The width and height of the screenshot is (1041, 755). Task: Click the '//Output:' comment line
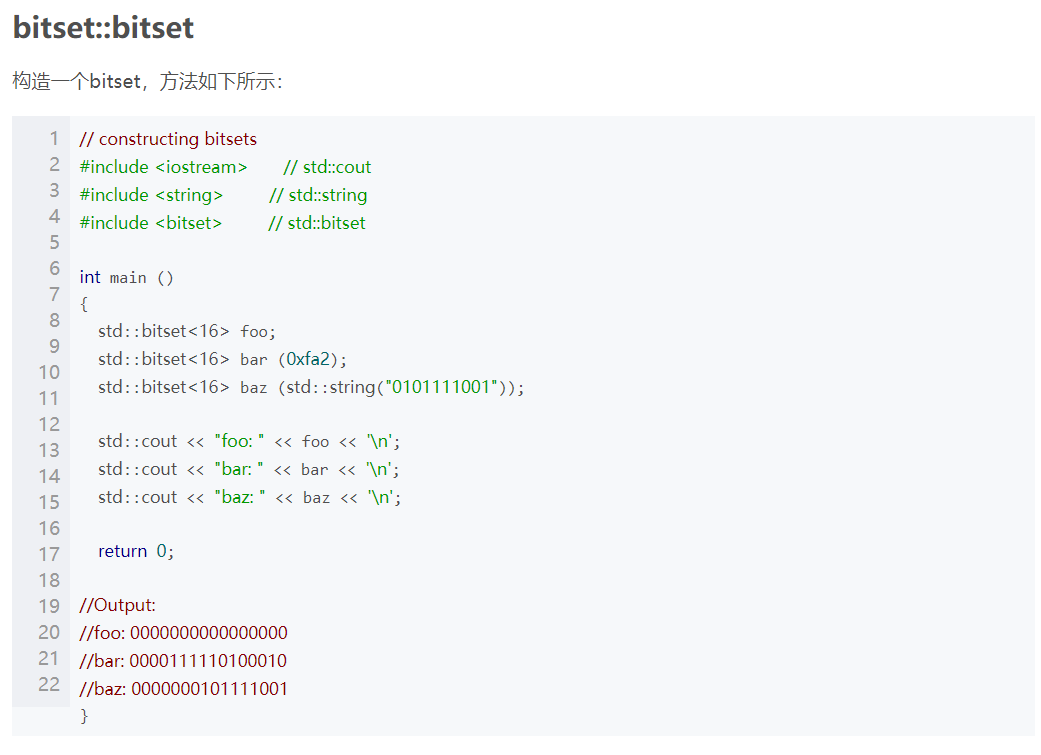(x=118, y=605)
